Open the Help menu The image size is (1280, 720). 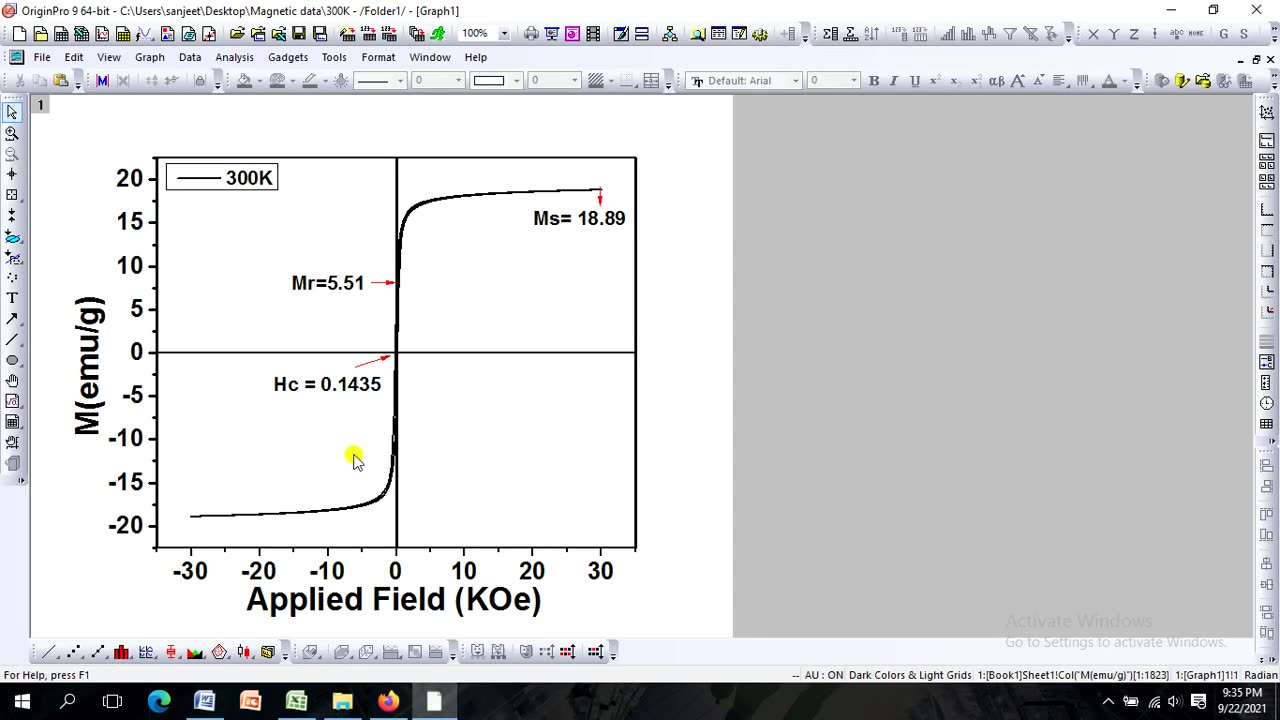476,57
